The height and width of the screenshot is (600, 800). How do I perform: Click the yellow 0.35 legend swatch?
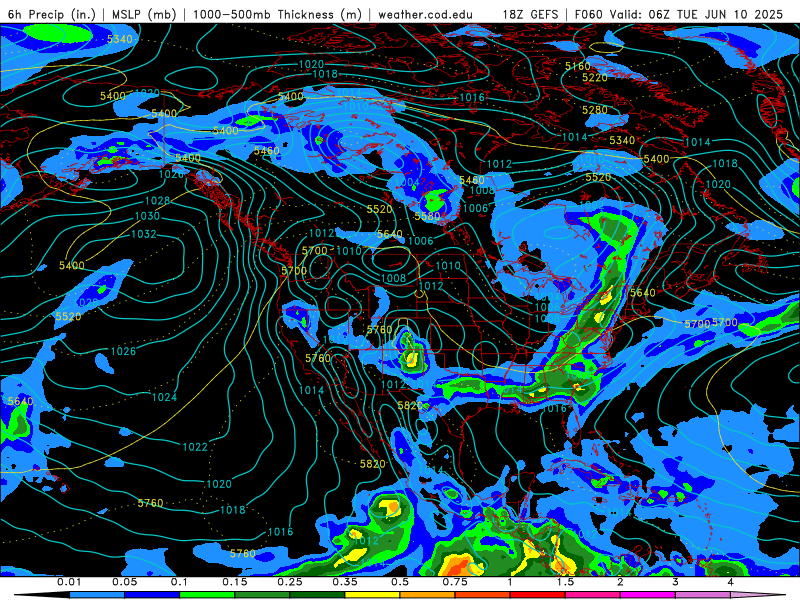372,595
